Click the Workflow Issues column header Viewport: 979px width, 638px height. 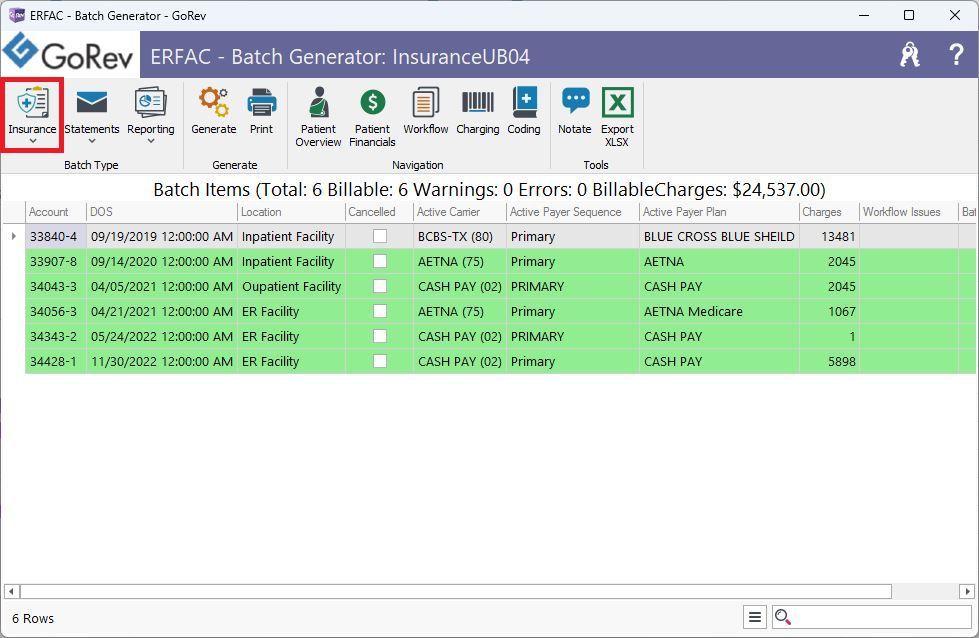tap(909, 212)
